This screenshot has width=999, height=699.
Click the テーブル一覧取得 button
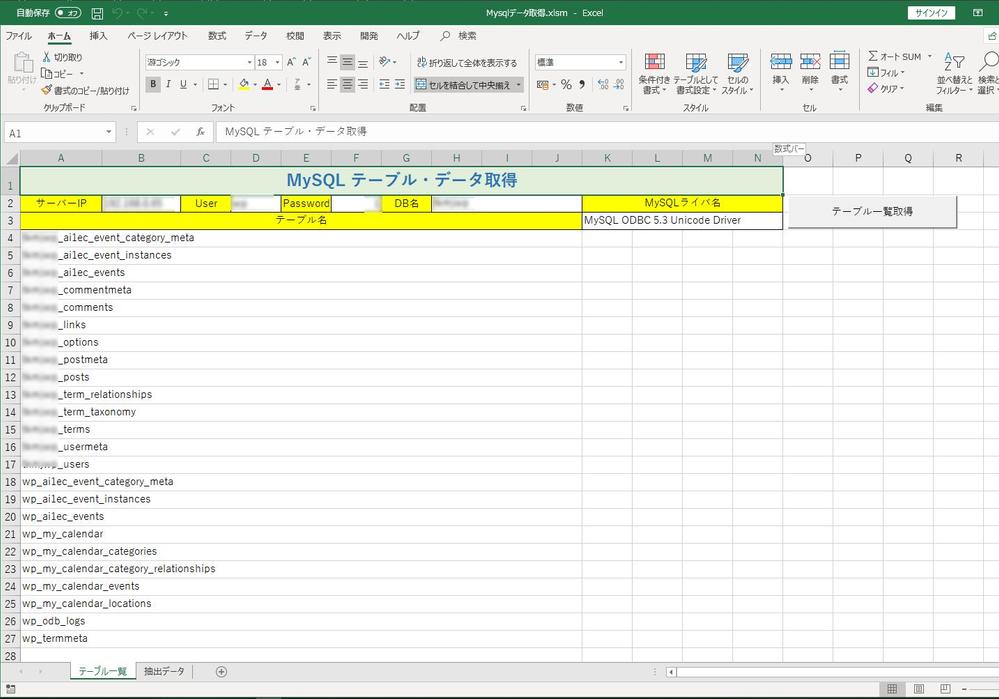pyautogui.click(x=872, y=212)
